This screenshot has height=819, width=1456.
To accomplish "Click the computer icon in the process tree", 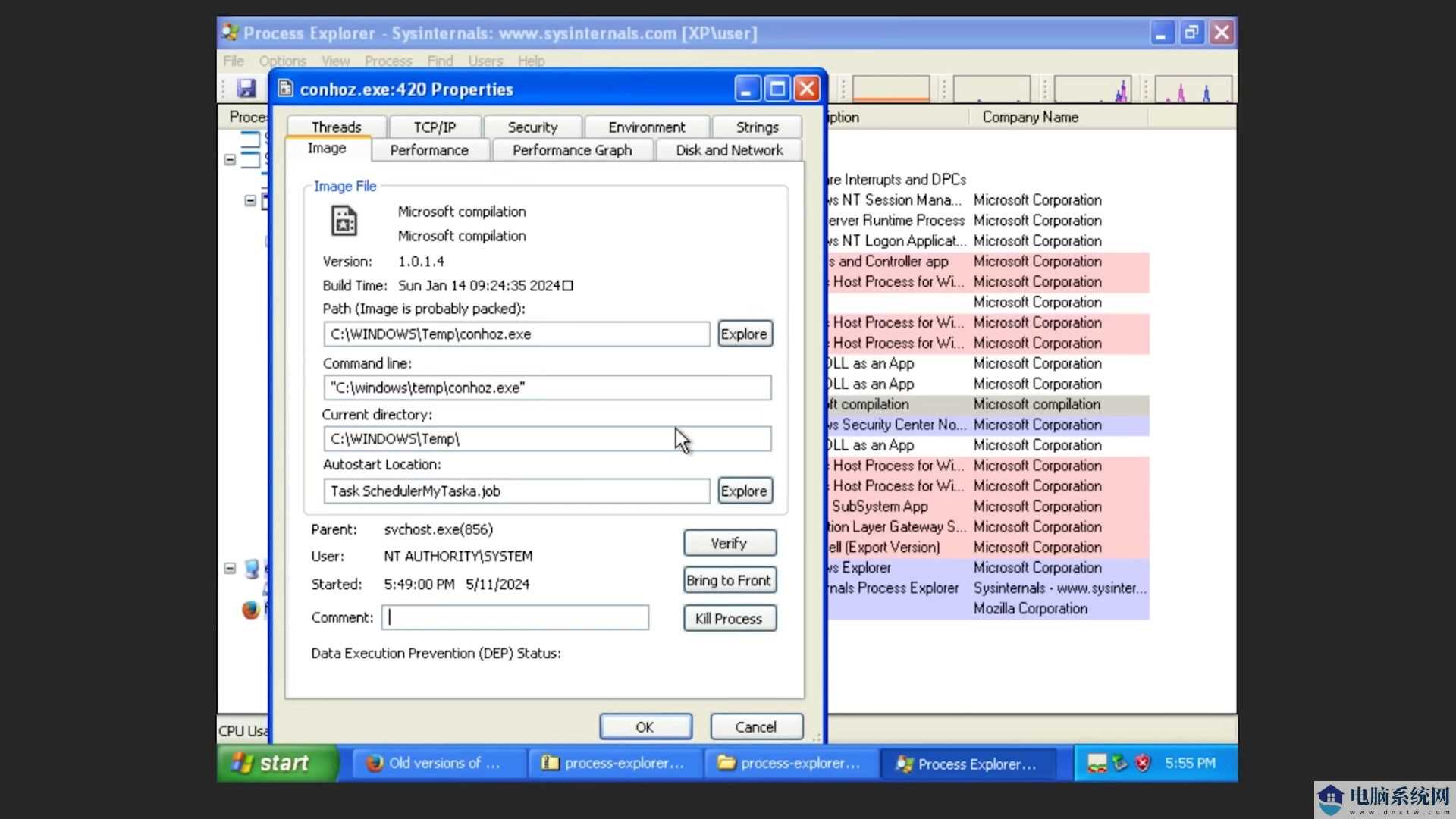I will pos(252,569).
